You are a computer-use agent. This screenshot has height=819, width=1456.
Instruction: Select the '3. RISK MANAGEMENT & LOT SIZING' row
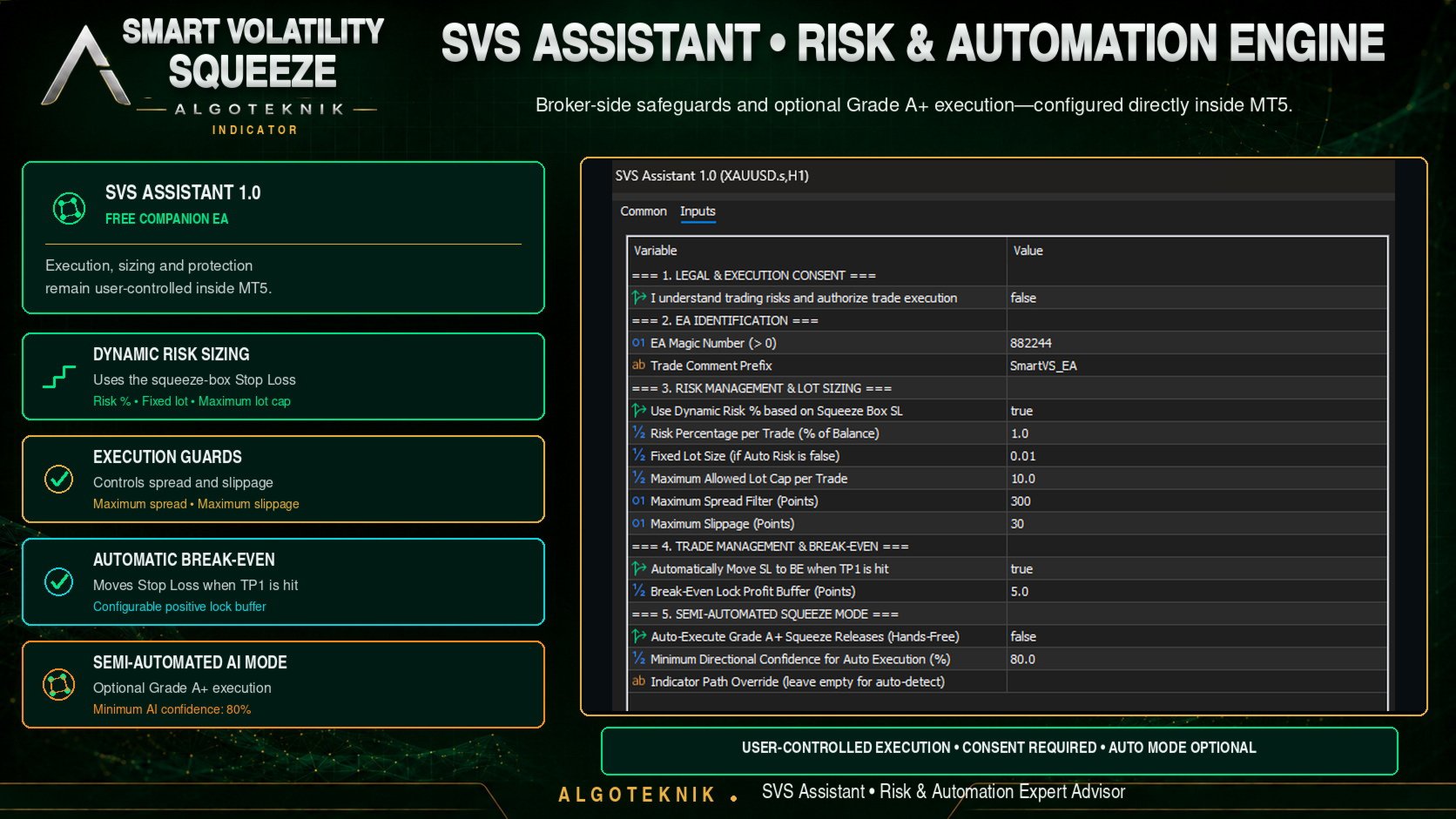coord(1007,388)
